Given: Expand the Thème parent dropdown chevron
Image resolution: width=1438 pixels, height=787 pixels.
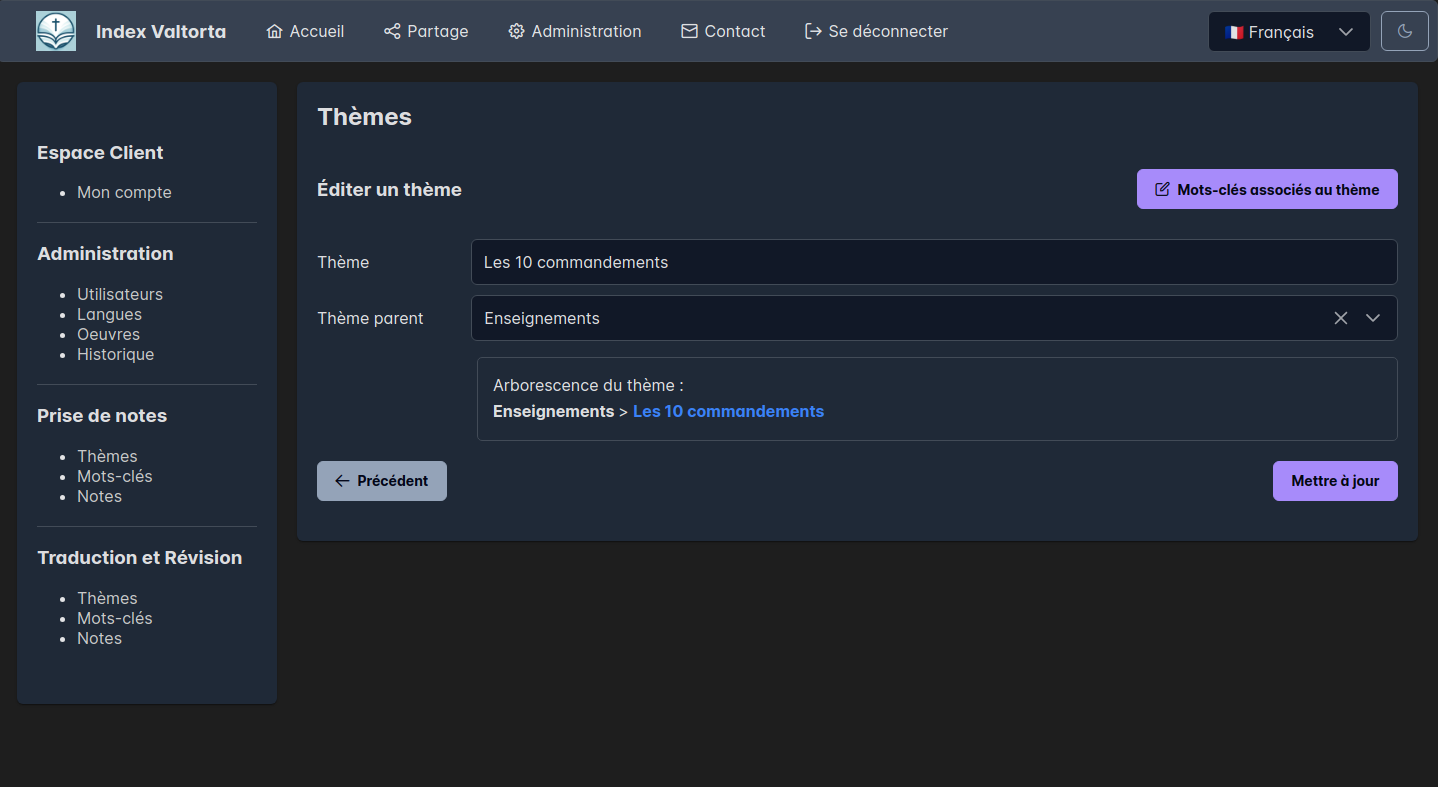Looking at the screenshot, I should pyautogui.click(x=1373, y=318).
